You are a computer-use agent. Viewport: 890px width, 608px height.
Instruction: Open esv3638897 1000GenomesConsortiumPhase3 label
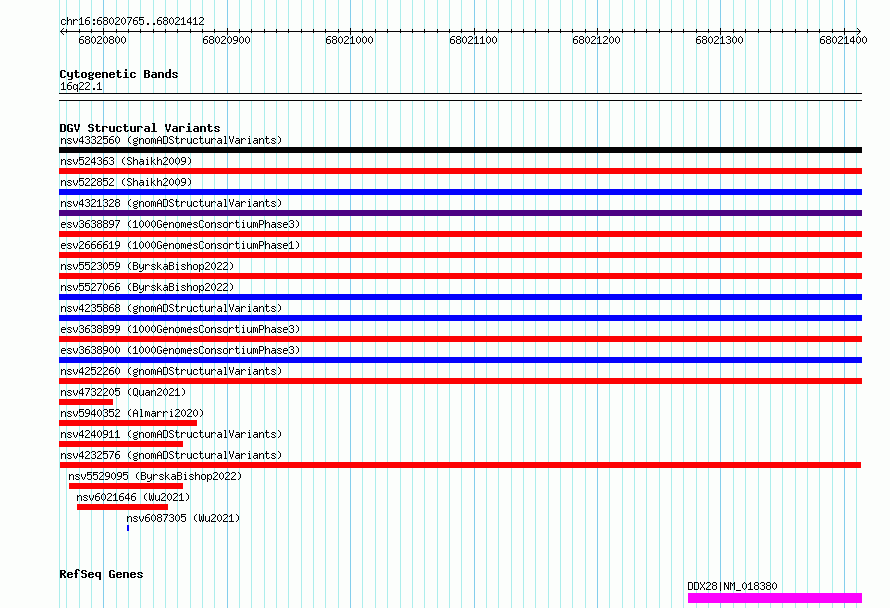(180, 224)
